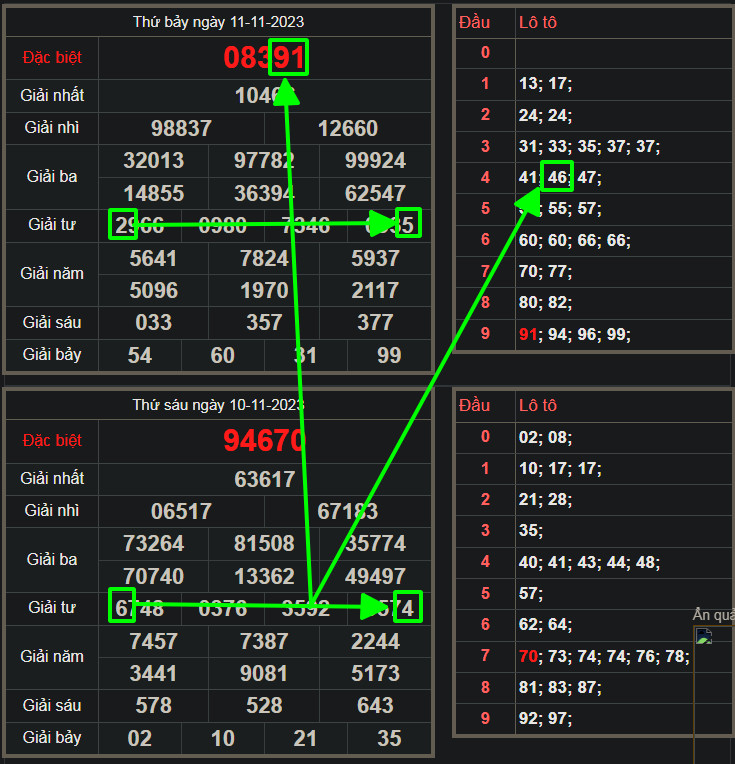This screenshot has height=764, width=735.
Task: Select Giải nhì number 98837
Action: pyautogui.click(x=181, y=129)
